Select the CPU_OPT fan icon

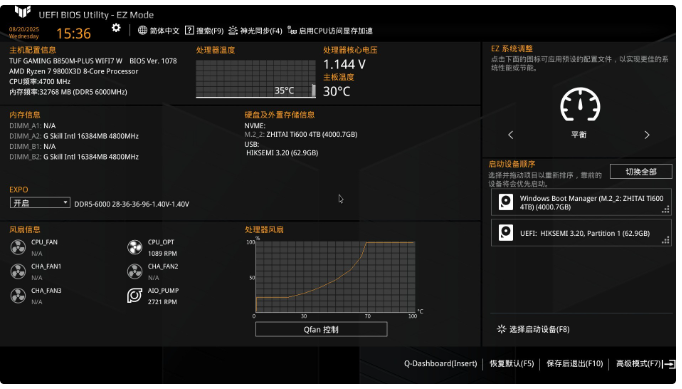point(135,247)
